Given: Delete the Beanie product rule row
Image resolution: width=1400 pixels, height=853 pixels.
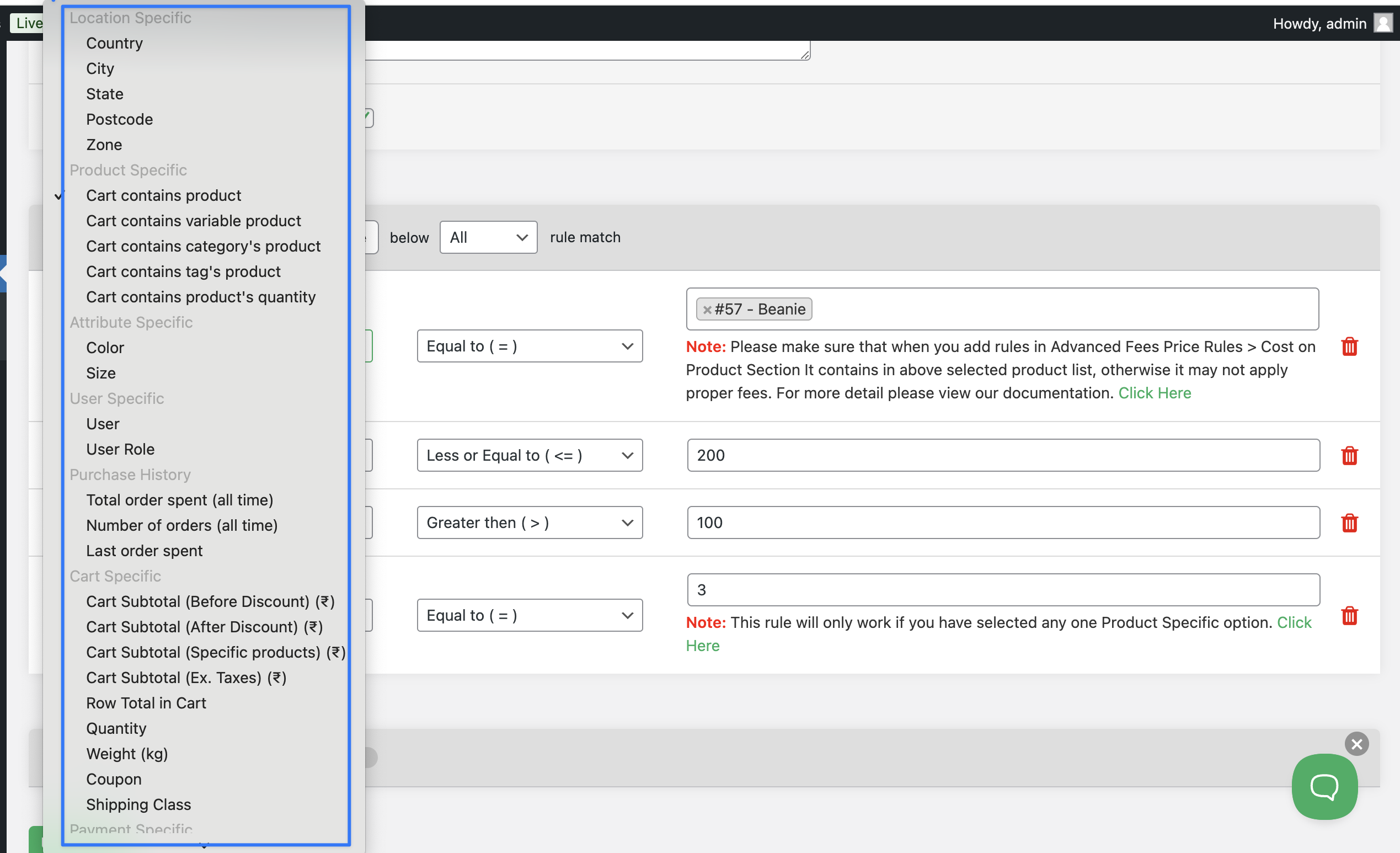Looking at the screenshot, I should [1349, 346].
